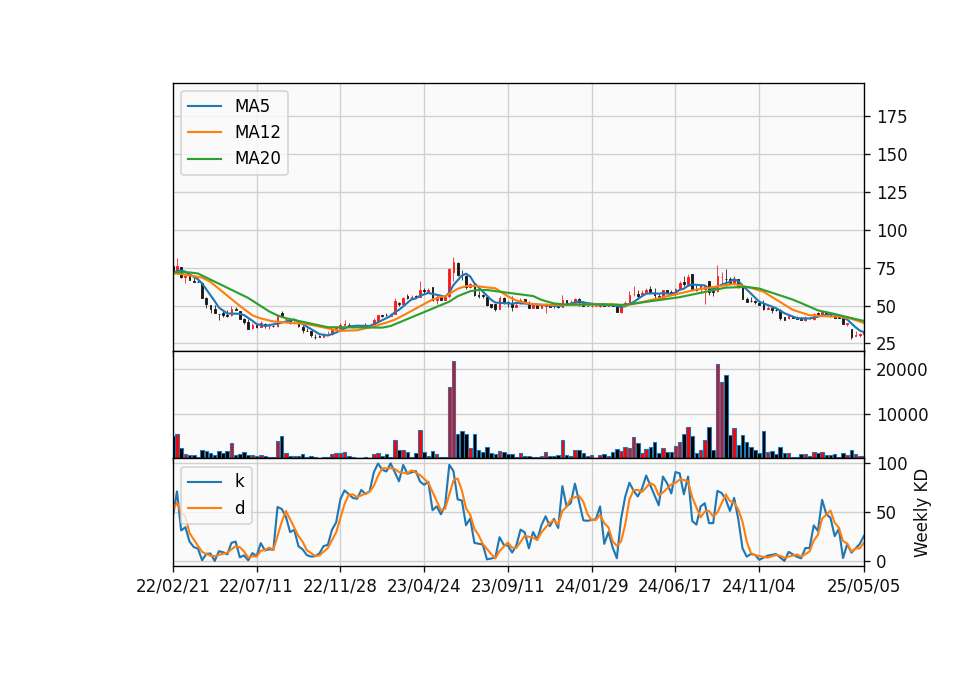Click the 23/04/24 date tick label

pyautogui.click(x=424, y=586)
